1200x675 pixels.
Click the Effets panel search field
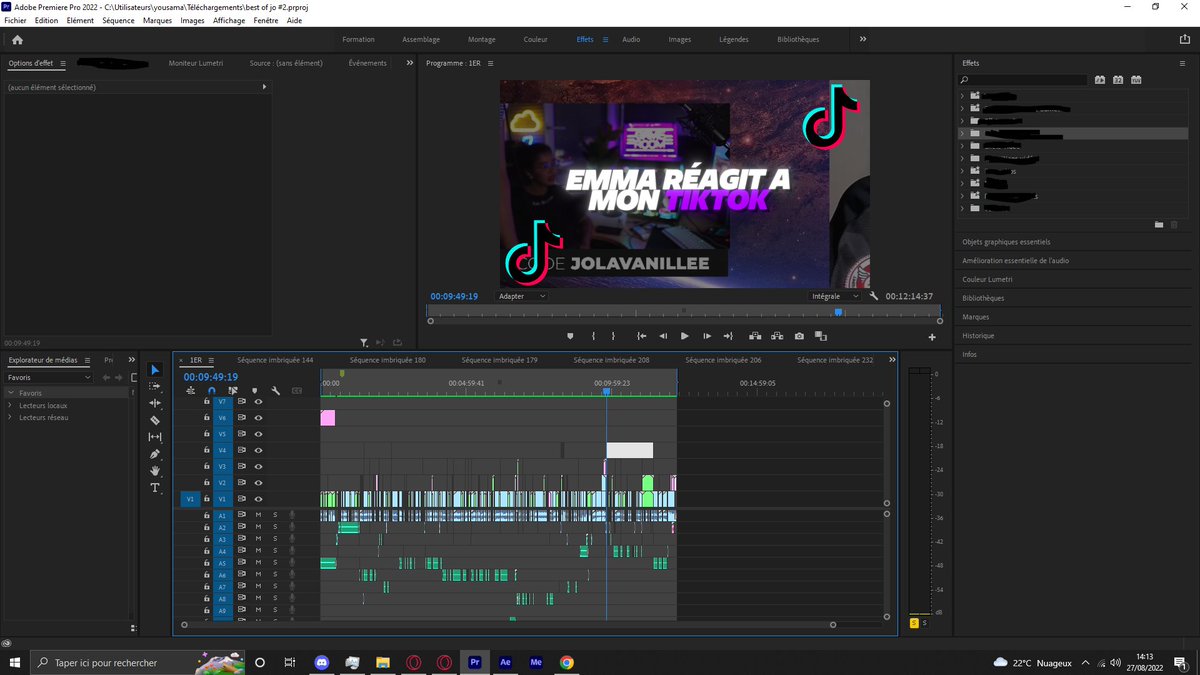[x=1022, y=79]
